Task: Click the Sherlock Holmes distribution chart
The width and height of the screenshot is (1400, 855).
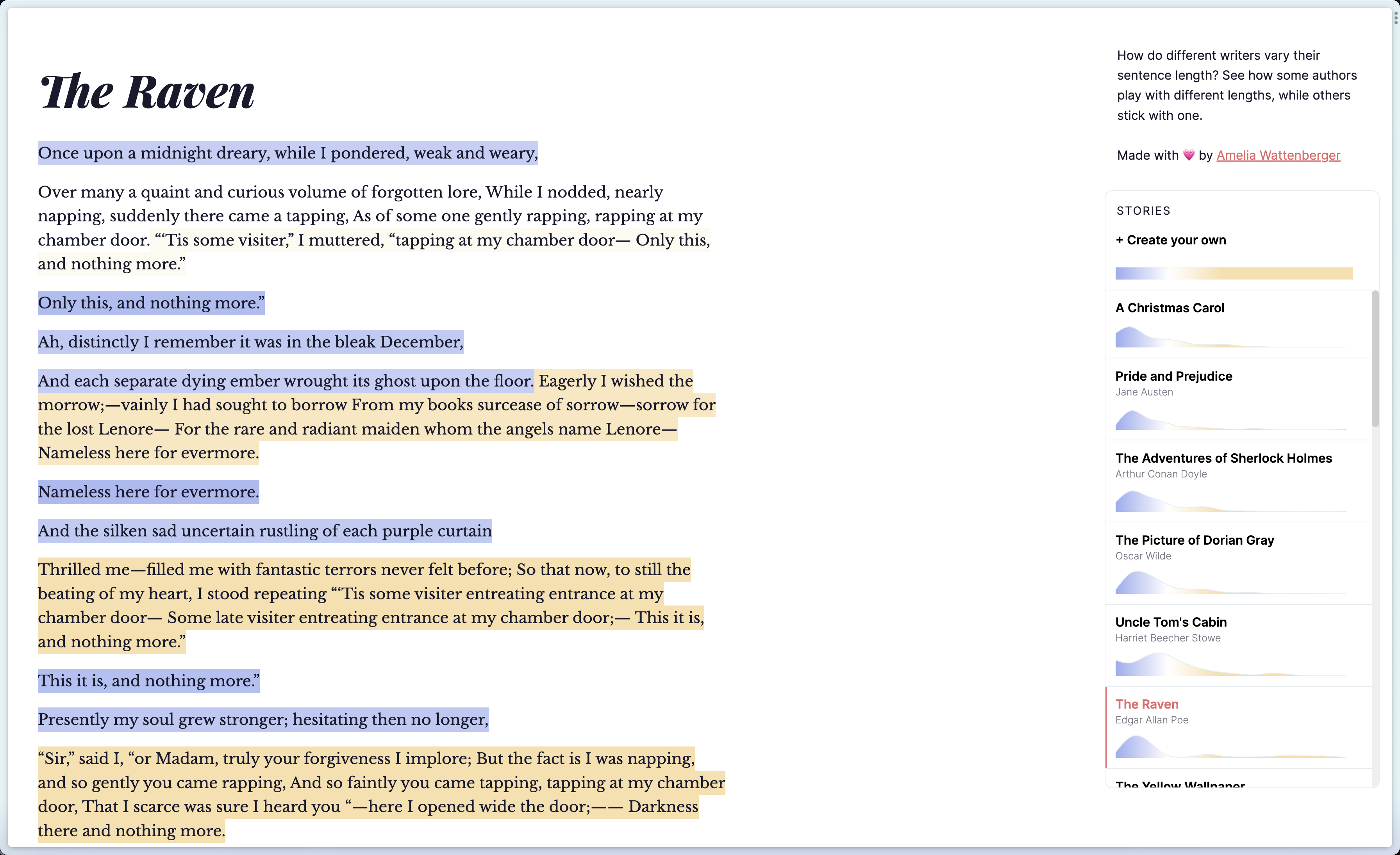Action: 1230,501
